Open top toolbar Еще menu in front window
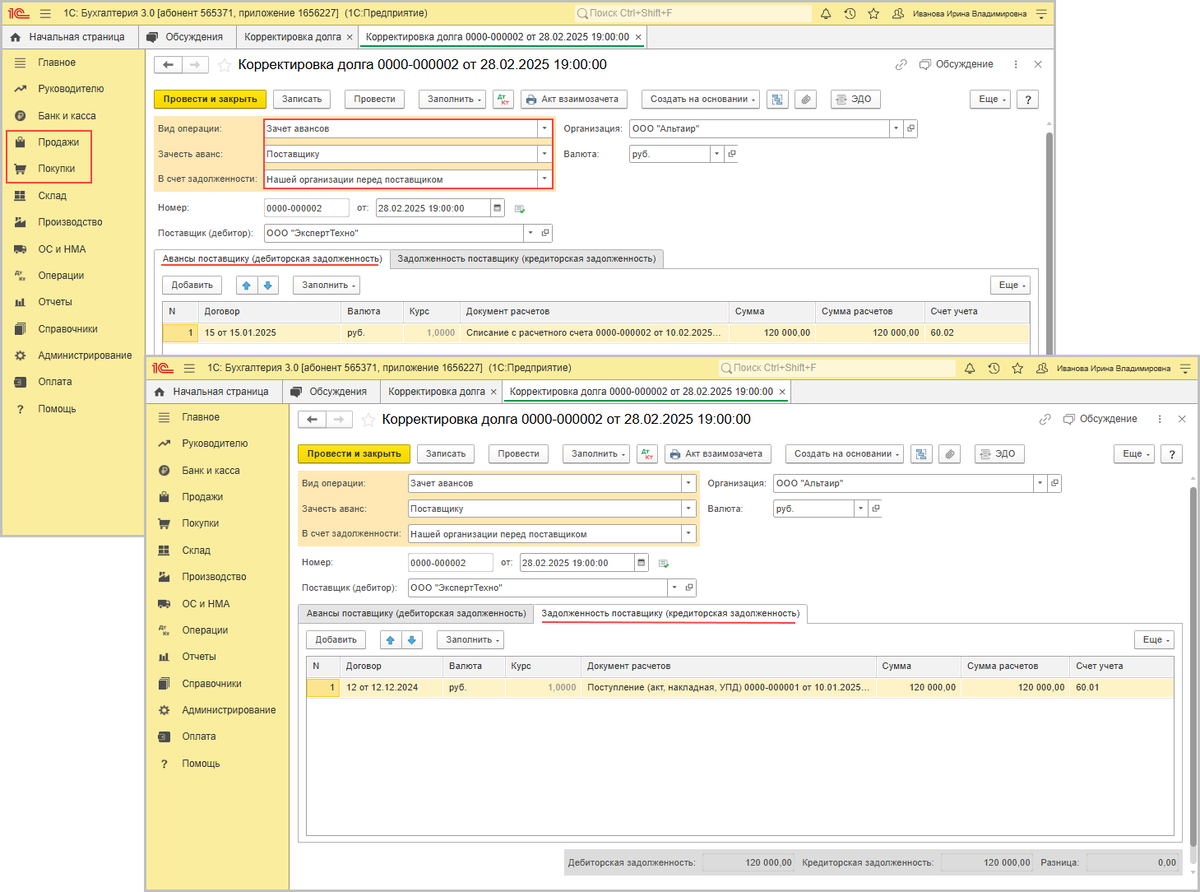This screenshot has width=1200, height=892. click(x=1134, y=453)
